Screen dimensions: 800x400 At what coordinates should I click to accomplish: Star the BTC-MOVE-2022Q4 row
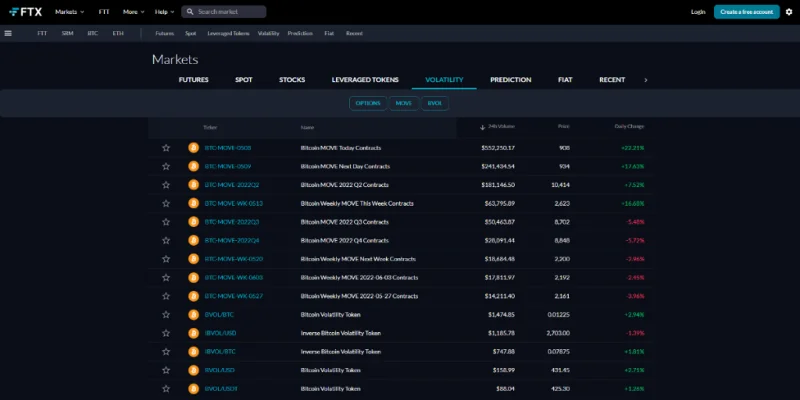[x=166, y=240]
